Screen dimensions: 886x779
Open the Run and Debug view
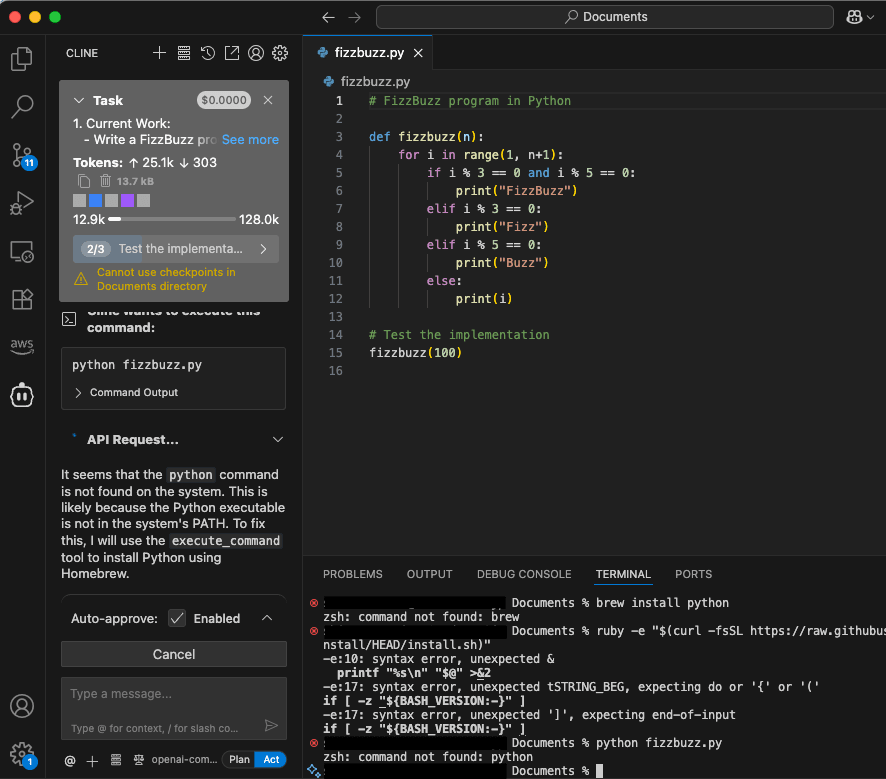22,203
